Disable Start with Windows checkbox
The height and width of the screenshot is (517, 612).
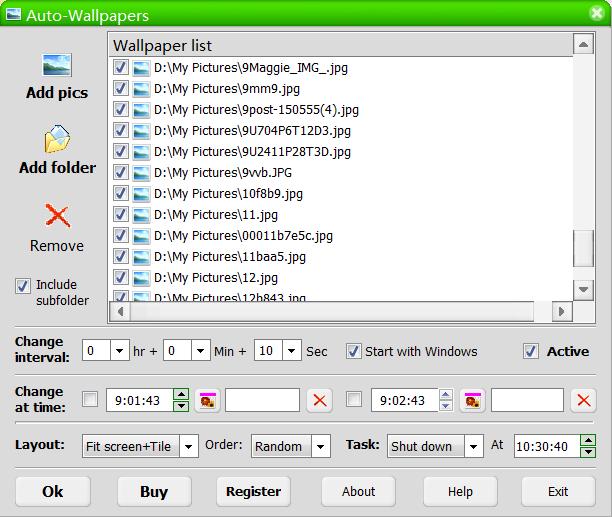tap(353, 351)
